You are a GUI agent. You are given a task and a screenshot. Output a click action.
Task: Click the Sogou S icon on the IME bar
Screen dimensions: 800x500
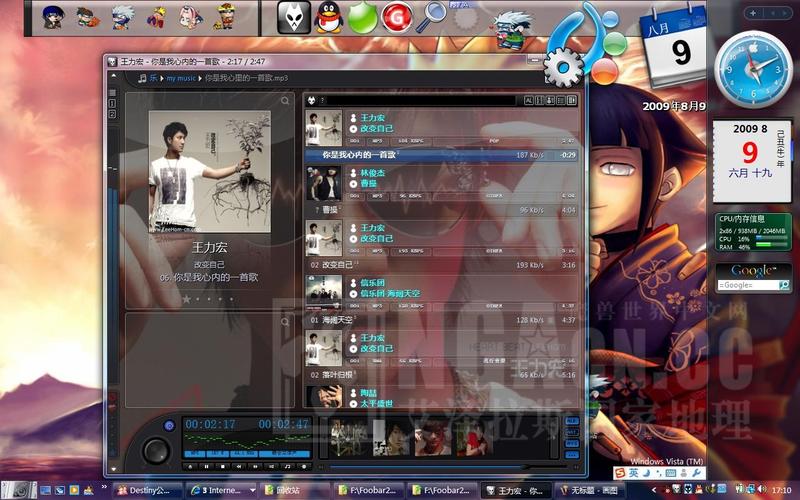(620, 473)
